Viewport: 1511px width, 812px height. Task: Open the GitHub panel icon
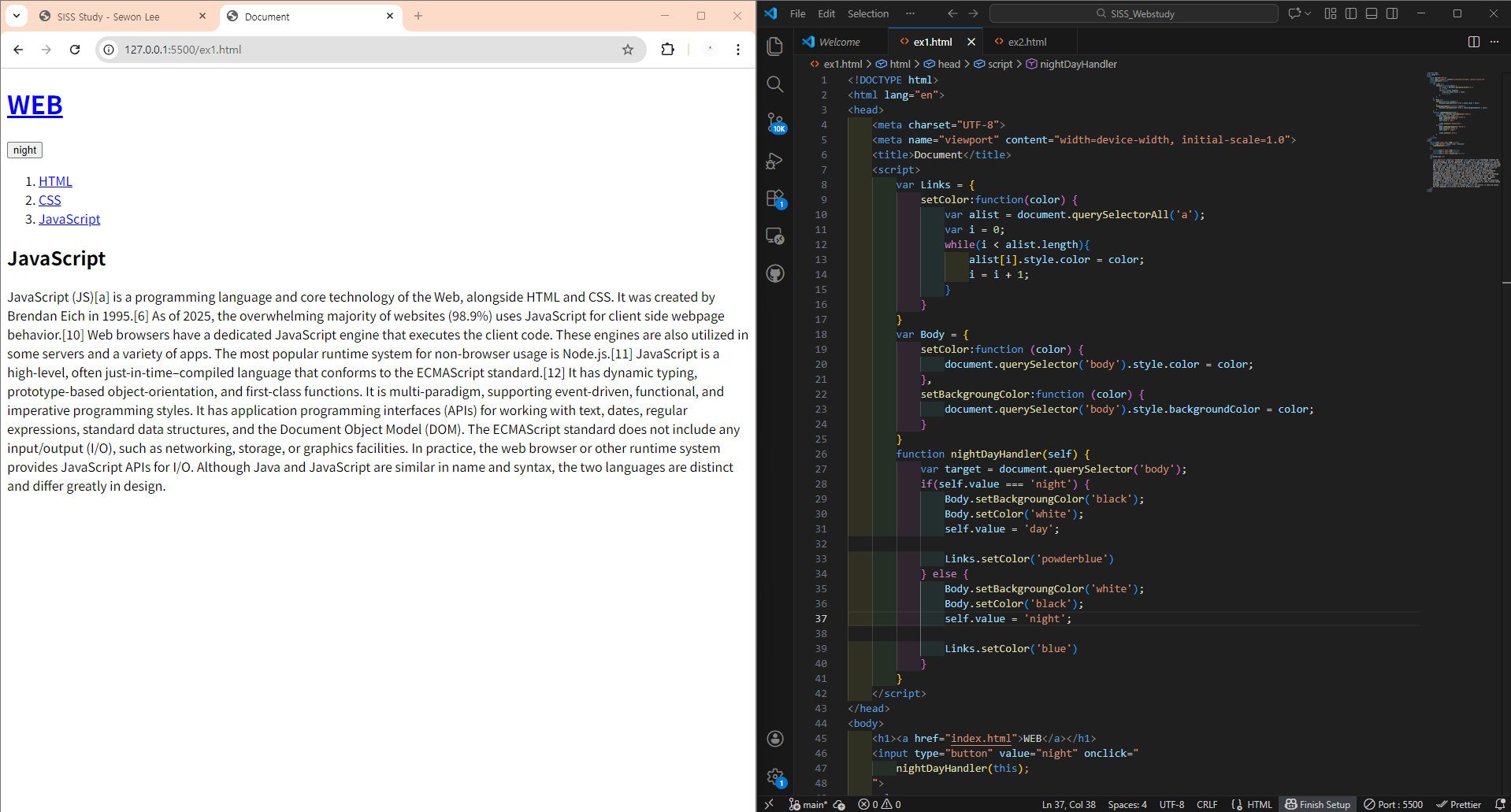775,273
